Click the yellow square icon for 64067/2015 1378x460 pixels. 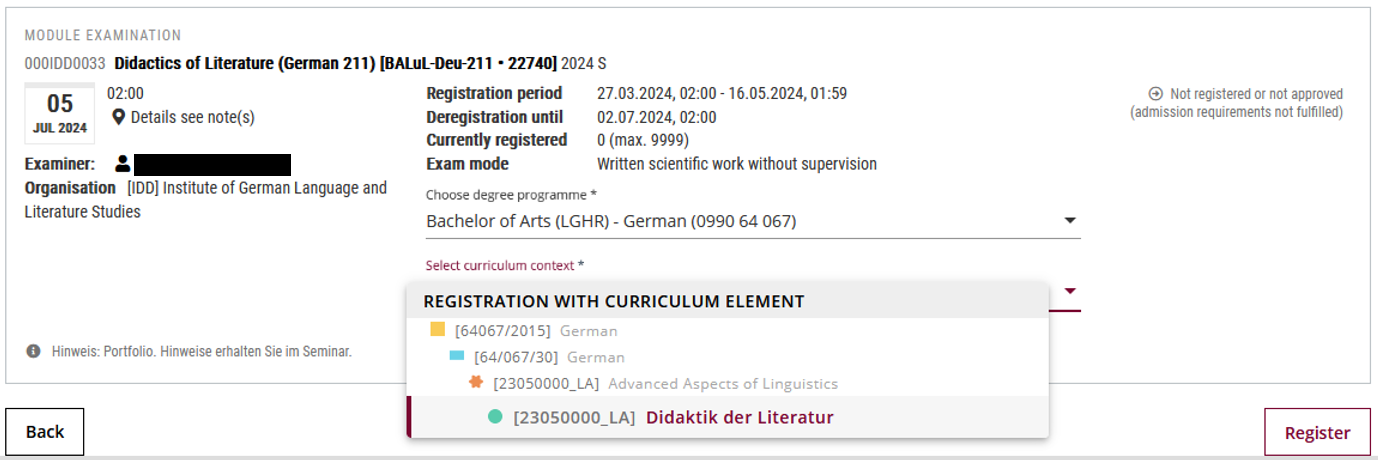(437, 329)
